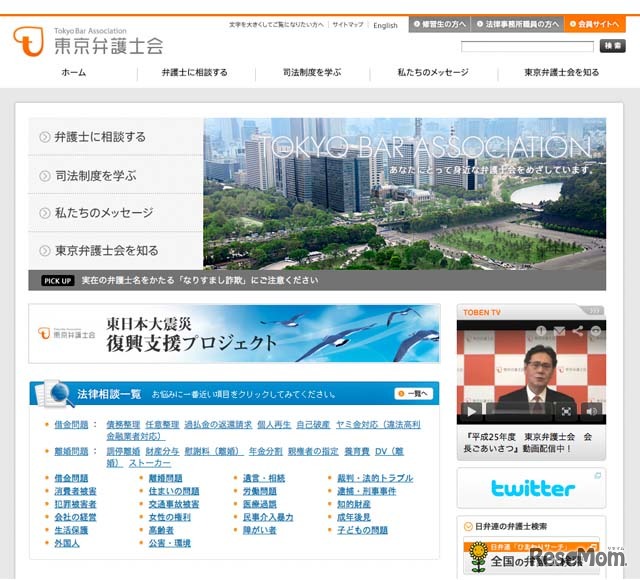Play the TOBEN TV video

(471, 411)
